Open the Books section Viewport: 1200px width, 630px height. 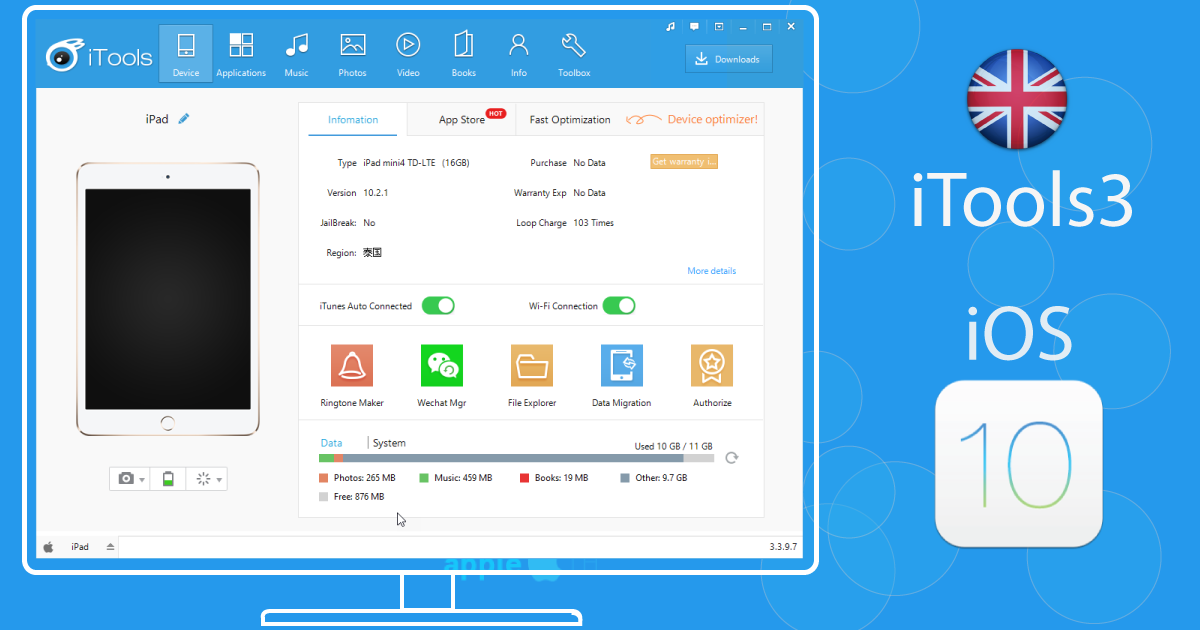(x=463, y=53)
